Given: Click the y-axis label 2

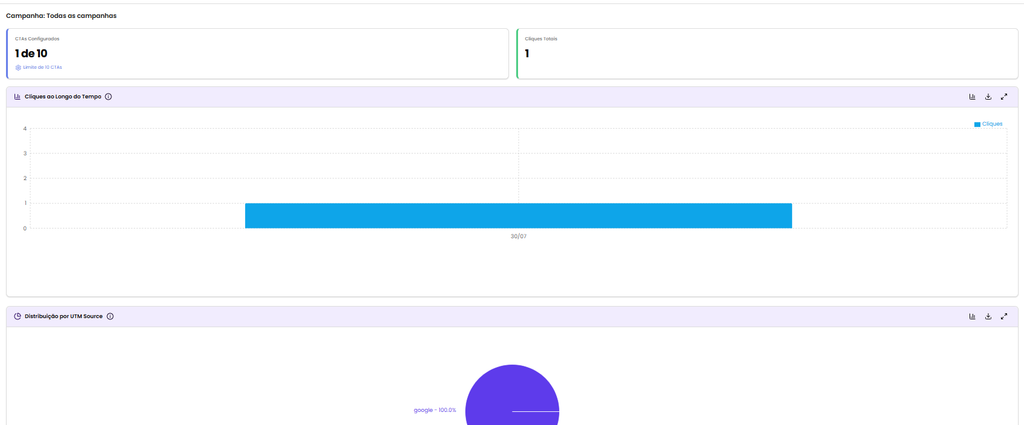Looking at the screenshot, I should click(x=25, y=178).
